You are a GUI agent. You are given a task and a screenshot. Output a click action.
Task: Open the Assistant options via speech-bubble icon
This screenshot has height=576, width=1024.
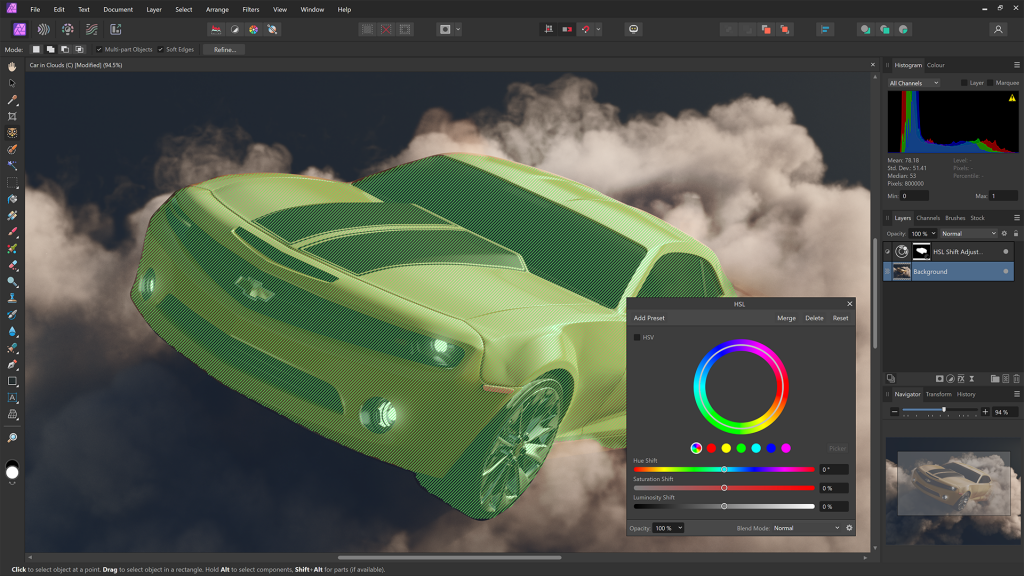(x=634, y=29)
